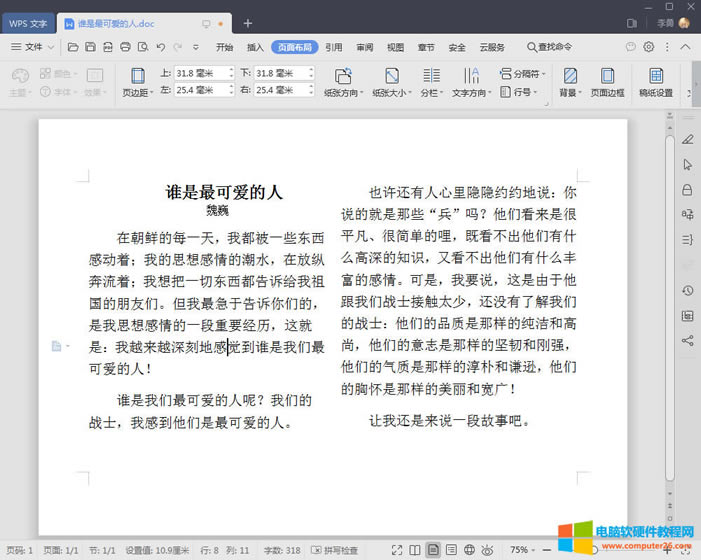701x560 pixels.
Task: Open the 页边距 (margins) tool
Action: [x=136, y=81]
